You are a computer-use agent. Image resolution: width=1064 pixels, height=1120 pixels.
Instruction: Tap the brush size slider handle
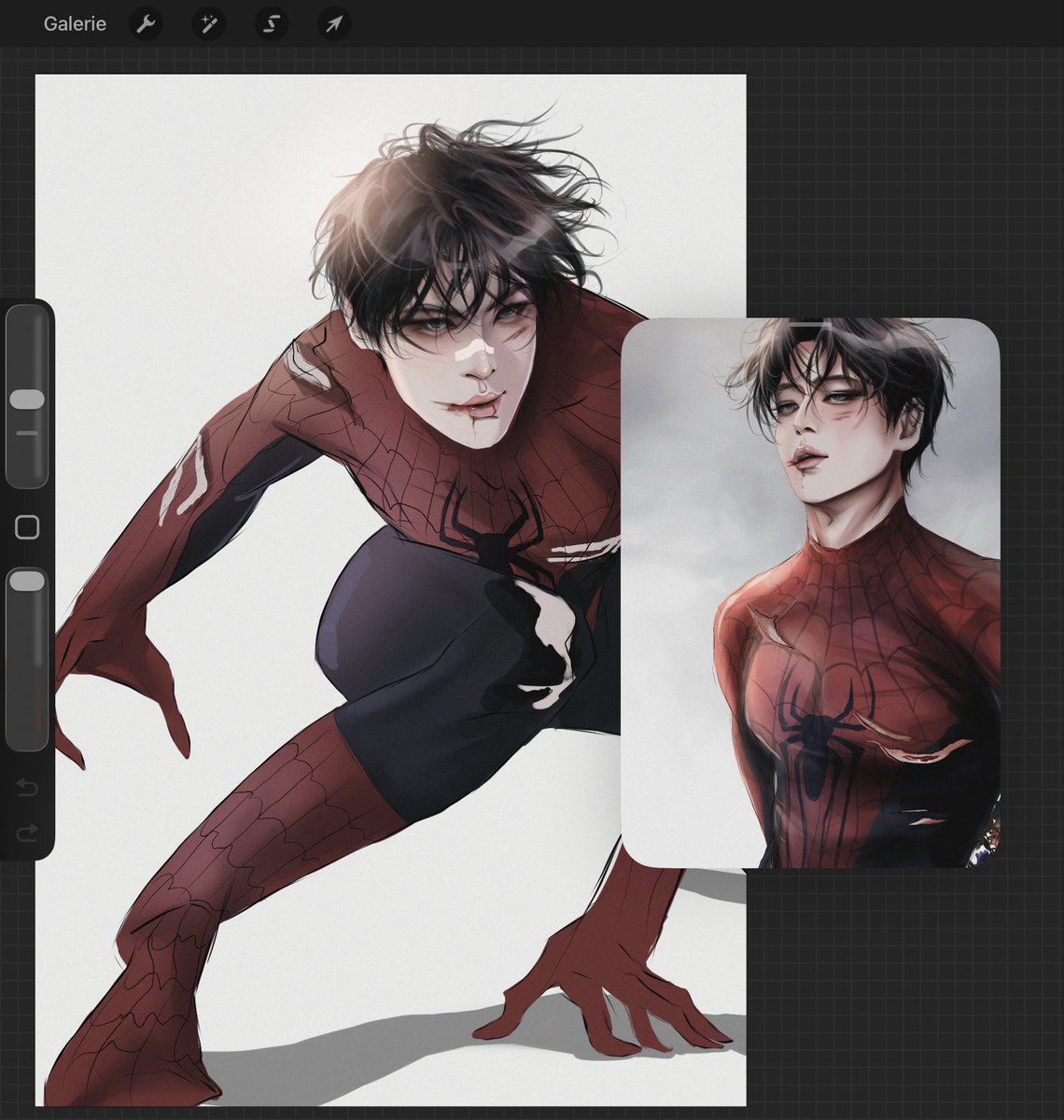click(25, 397)
